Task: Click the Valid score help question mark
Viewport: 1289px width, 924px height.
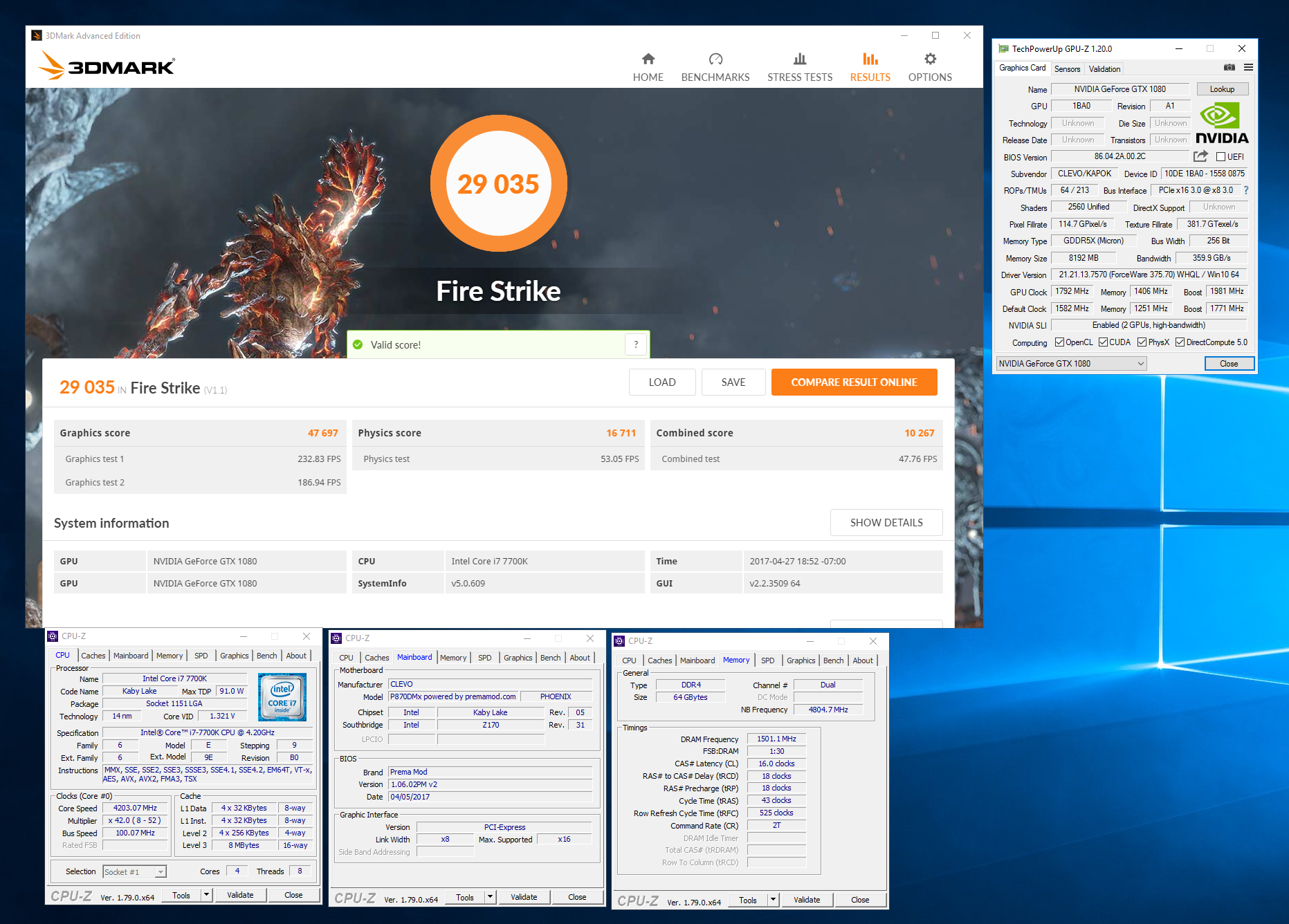Action: 636,344
